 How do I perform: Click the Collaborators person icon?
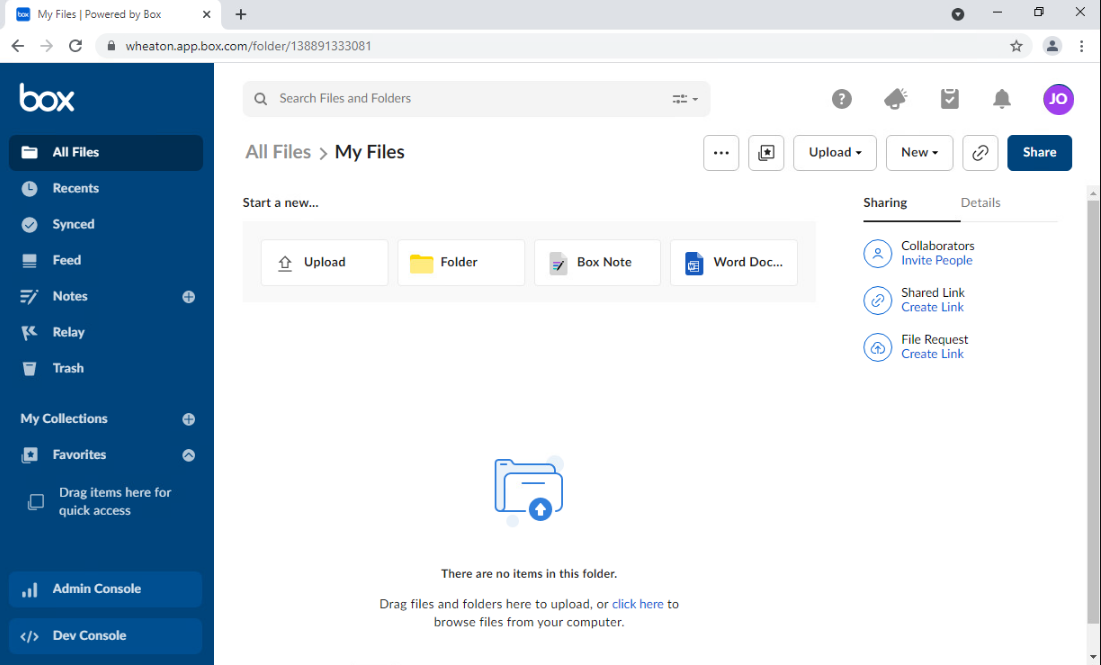[x=878, y=254]
